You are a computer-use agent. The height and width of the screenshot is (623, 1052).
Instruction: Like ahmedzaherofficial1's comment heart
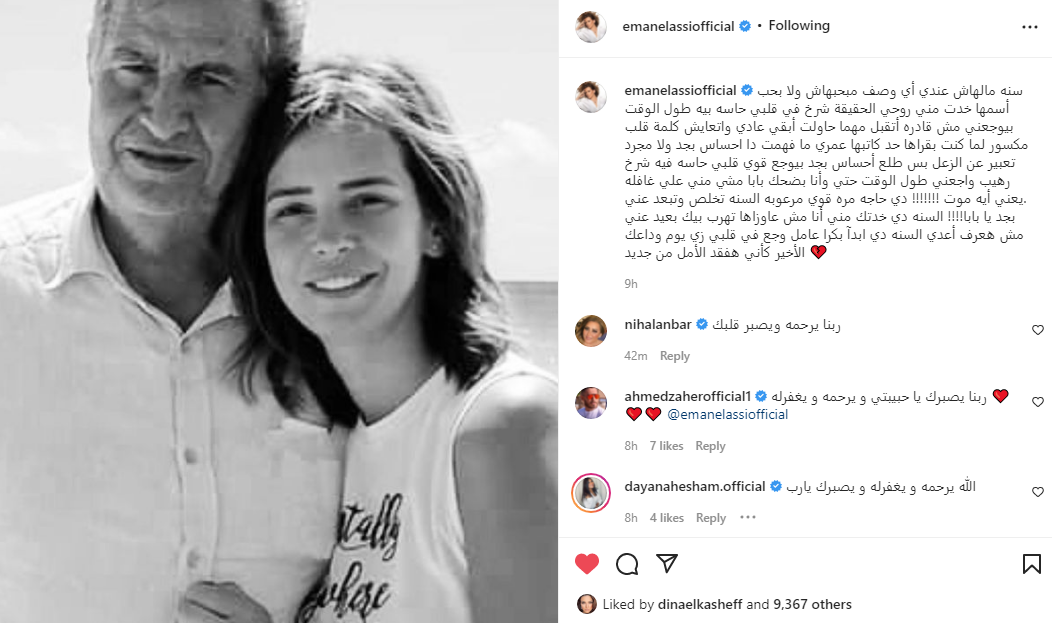click(1037, 402)
